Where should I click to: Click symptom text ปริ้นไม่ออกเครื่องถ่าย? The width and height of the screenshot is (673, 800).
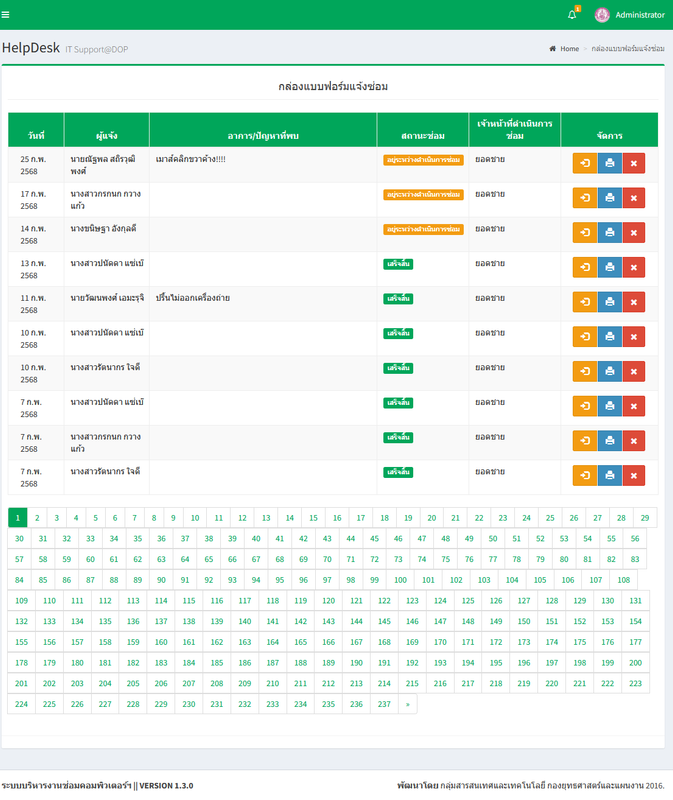pyautogui.click(x=193, y=298)
